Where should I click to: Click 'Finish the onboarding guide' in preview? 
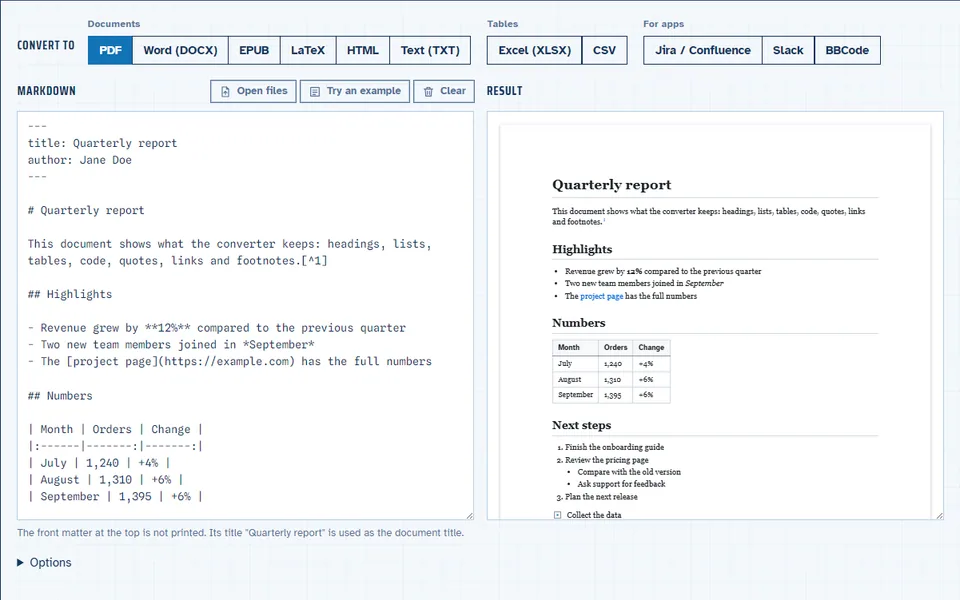pos(615,448)
